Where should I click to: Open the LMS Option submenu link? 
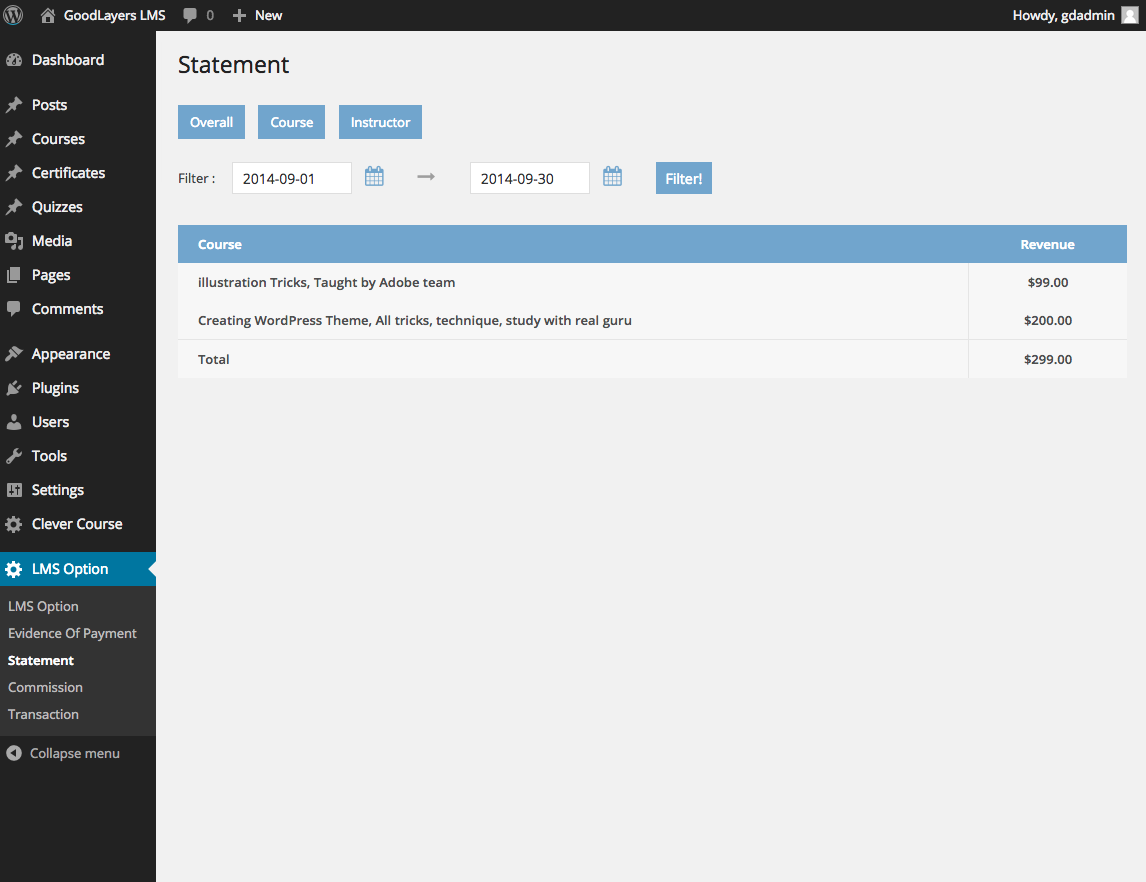(43, 607)
